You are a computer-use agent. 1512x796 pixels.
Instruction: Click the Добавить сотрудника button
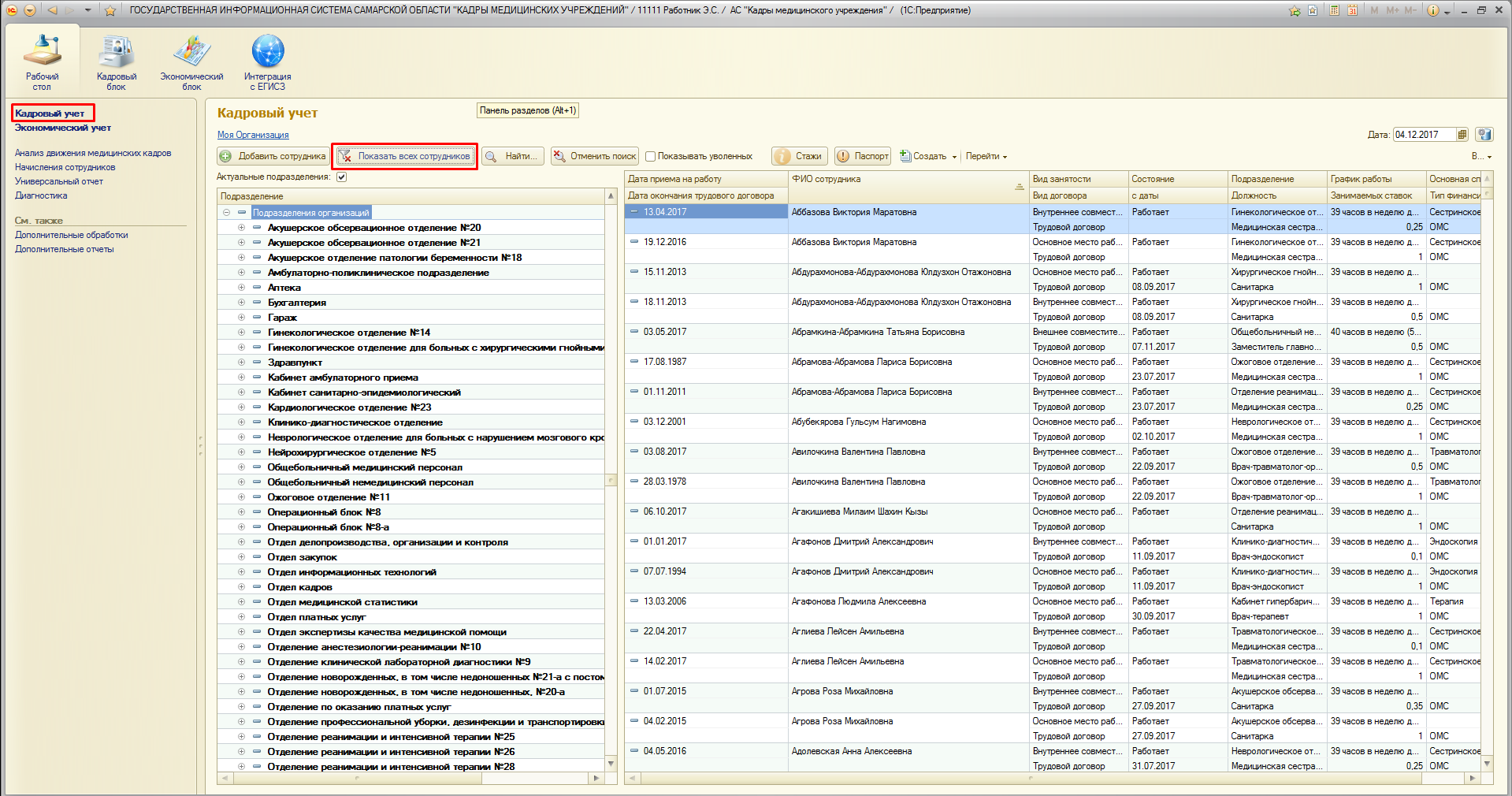coord(273,156)
